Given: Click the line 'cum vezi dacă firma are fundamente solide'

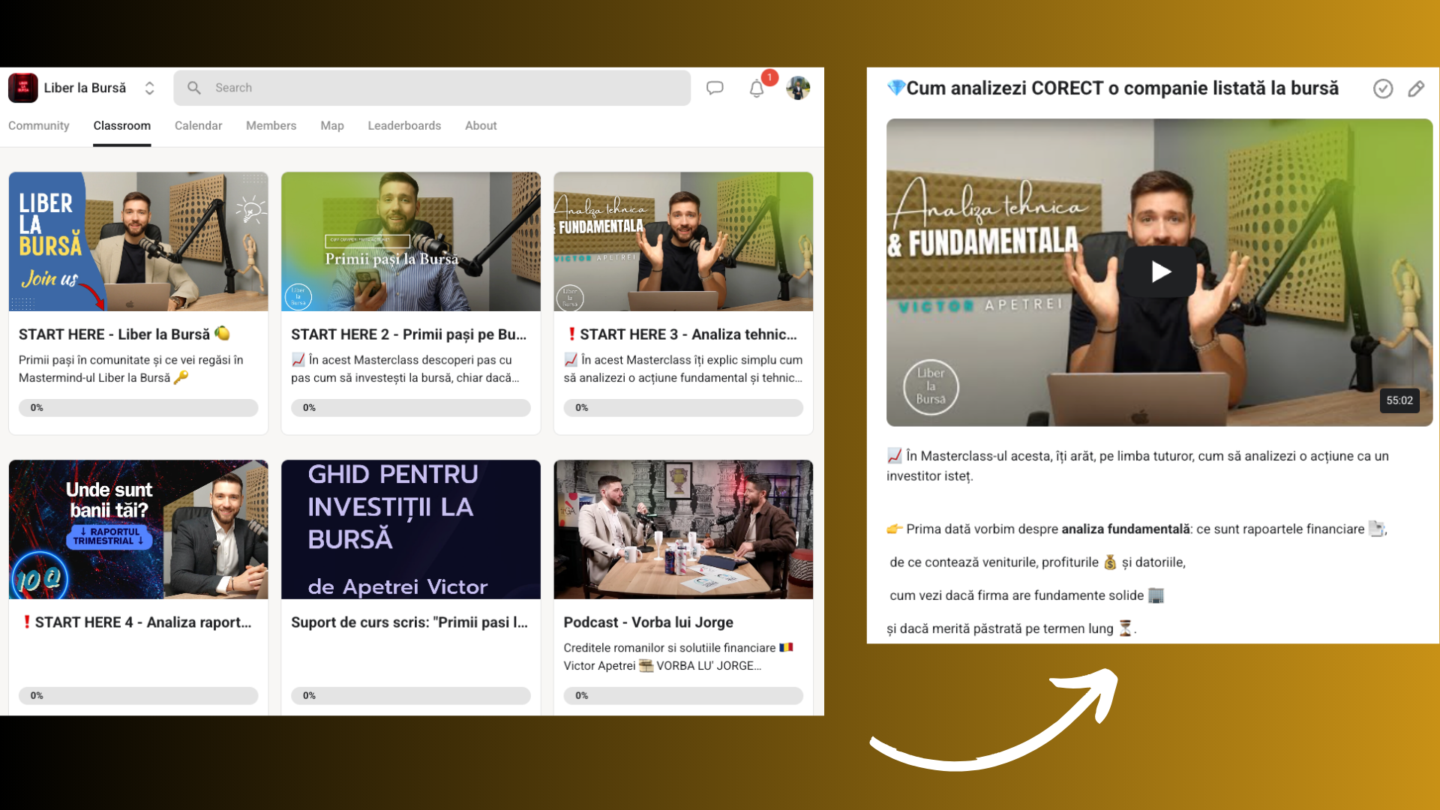Looking at the screenshot, I should (1027, 595).
